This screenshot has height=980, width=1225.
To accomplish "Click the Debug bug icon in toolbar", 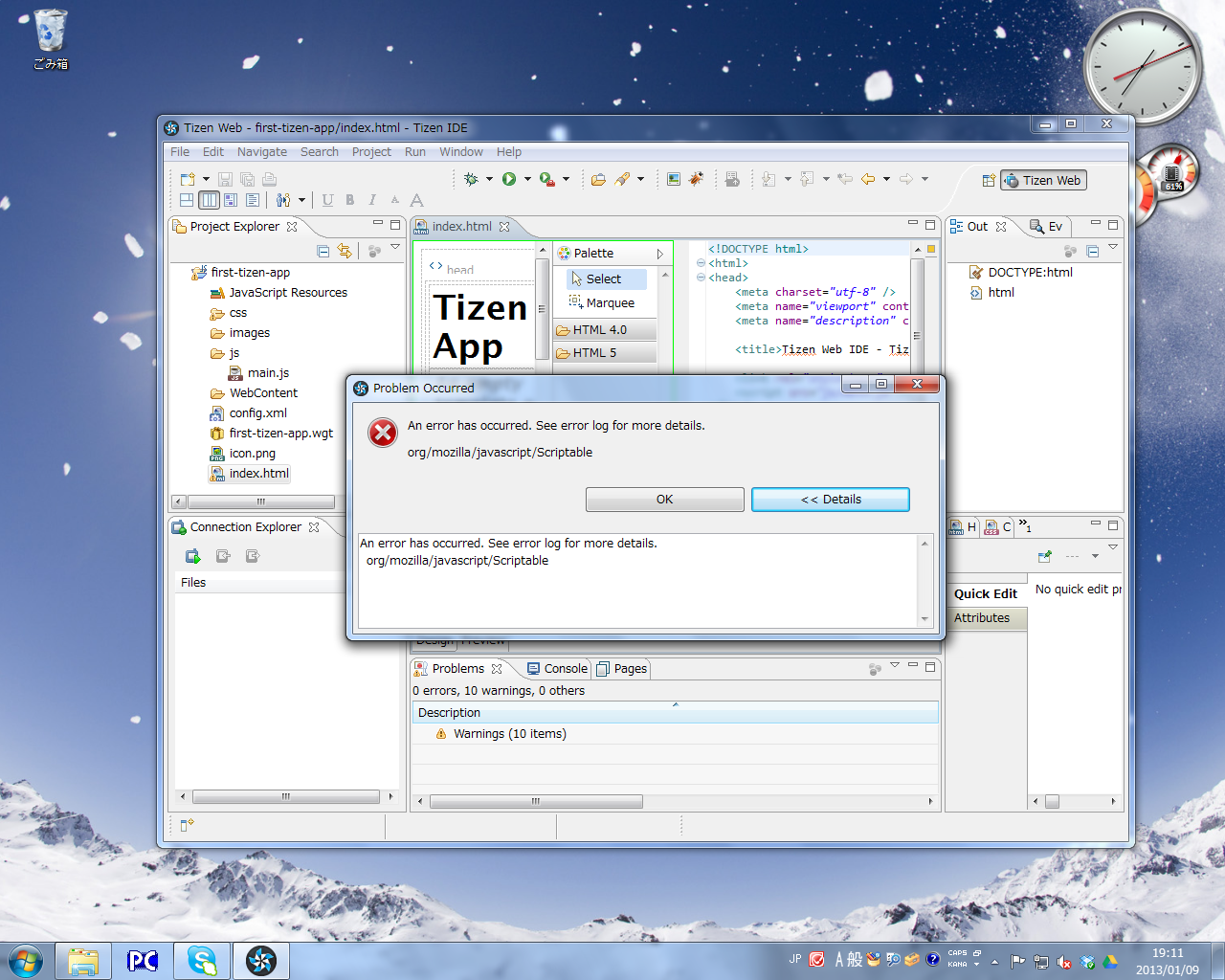I will tap(471, 179).
